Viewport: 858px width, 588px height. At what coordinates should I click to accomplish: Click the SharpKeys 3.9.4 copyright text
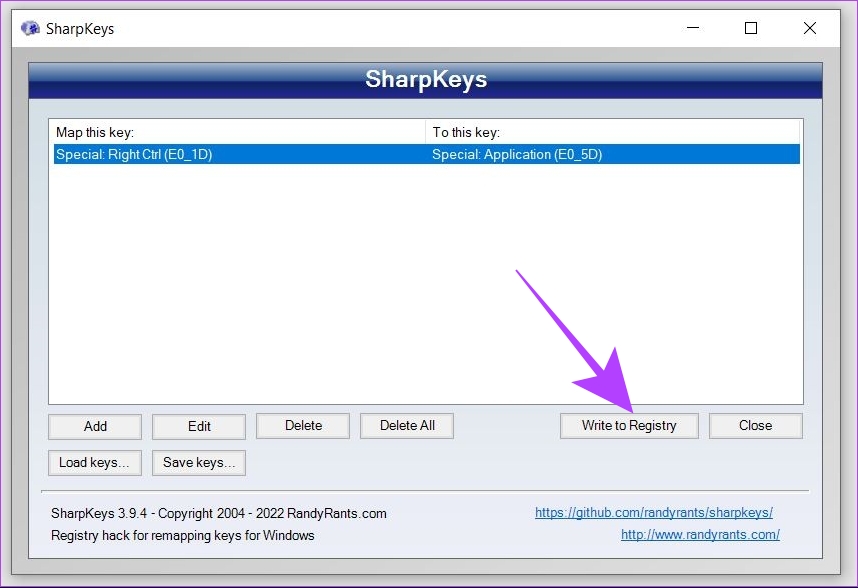coord(219,514)
